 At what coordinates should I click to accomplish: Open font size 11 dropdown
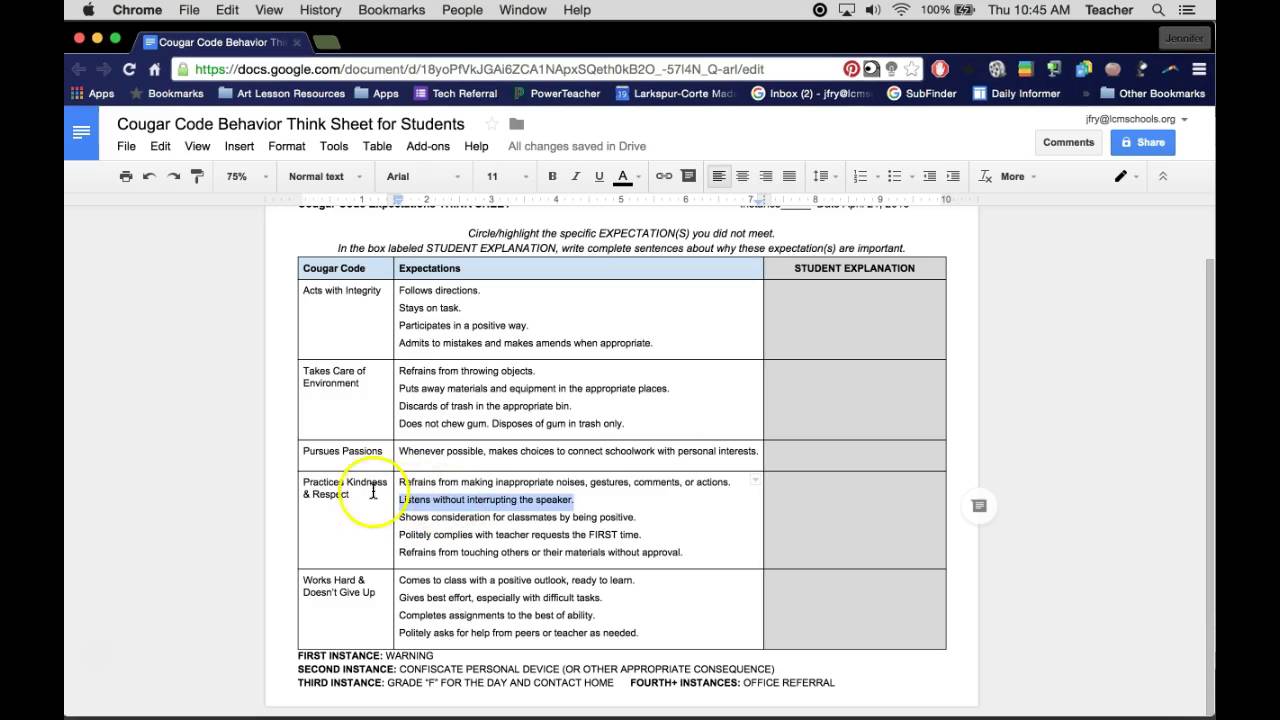click(x=507, y=176)
